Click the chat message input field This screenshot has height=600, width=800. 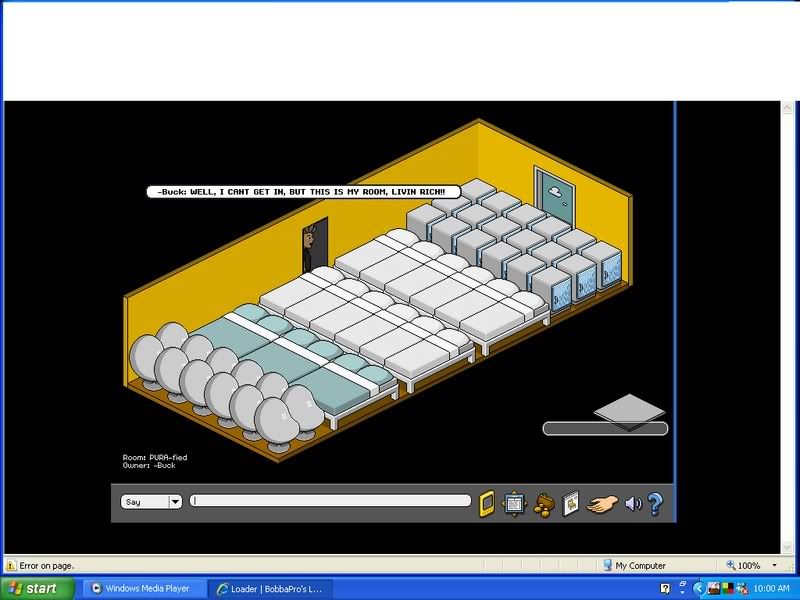pyautogui.click(x=330, y=501)
